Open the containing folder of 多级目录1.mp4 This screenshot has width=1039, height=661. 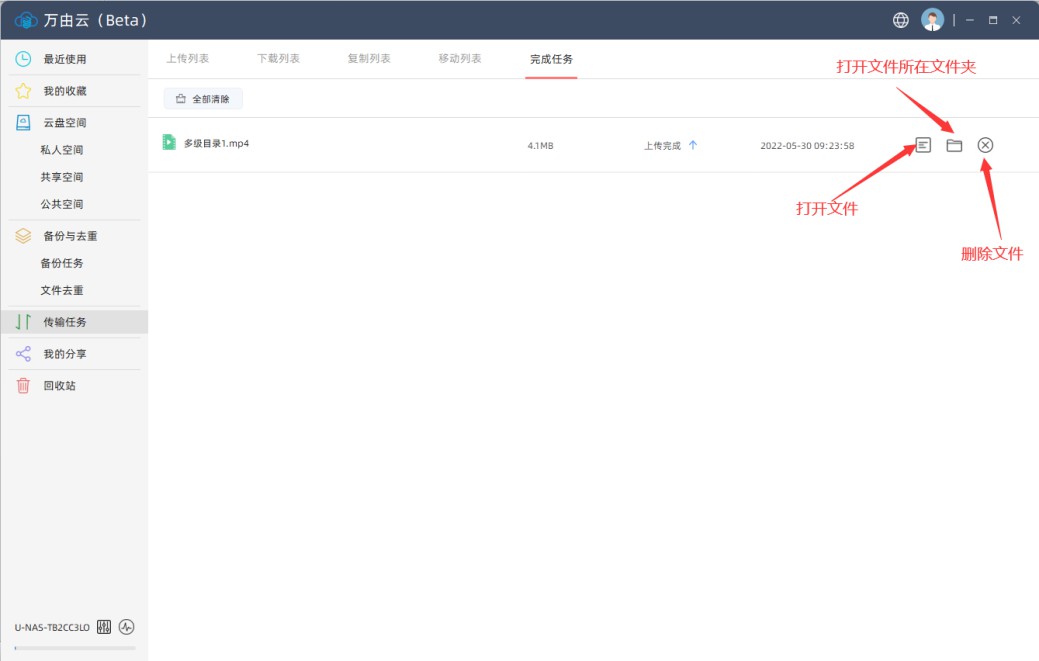(x=954, y=145)
